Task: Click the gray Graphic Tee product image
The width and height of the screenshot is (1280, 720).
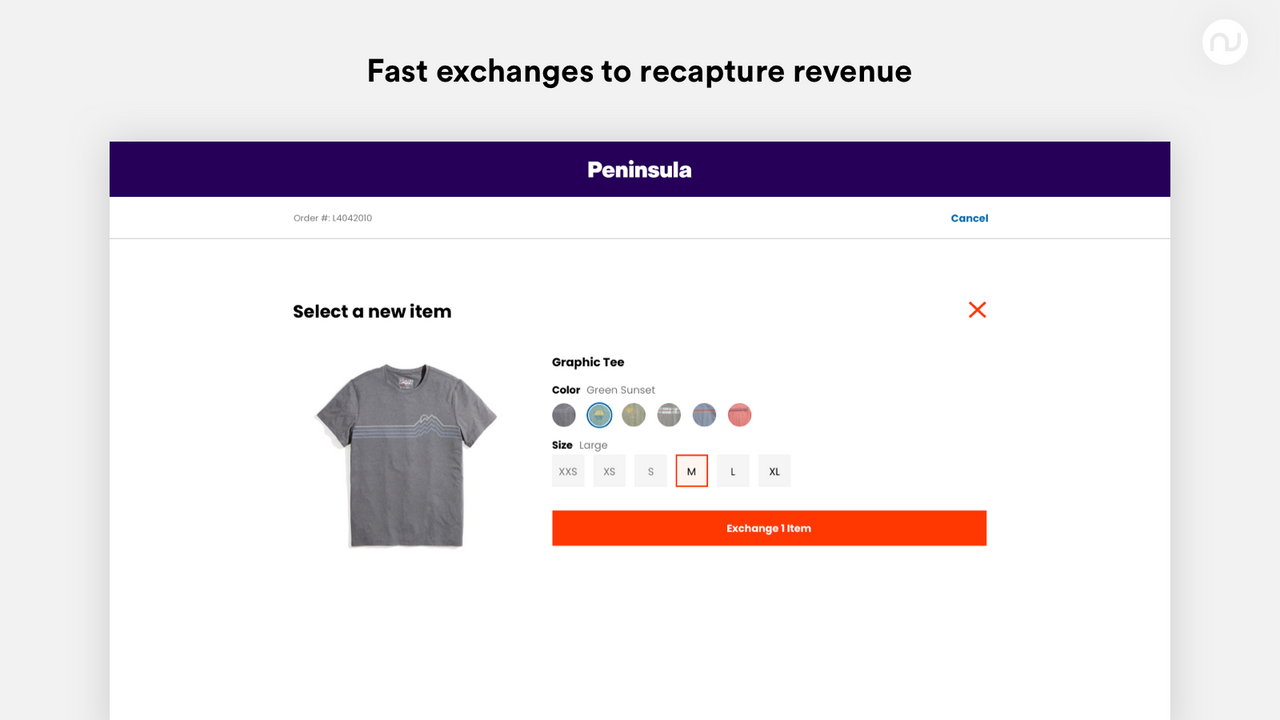Action: 404,452
